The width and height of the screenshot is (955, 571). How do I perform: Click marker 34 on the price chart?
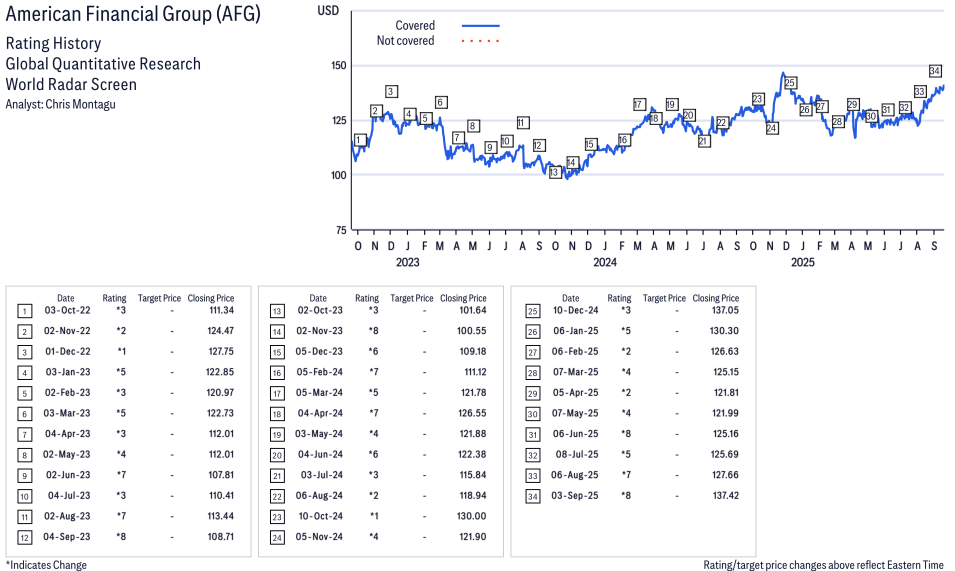pos(935,71)
